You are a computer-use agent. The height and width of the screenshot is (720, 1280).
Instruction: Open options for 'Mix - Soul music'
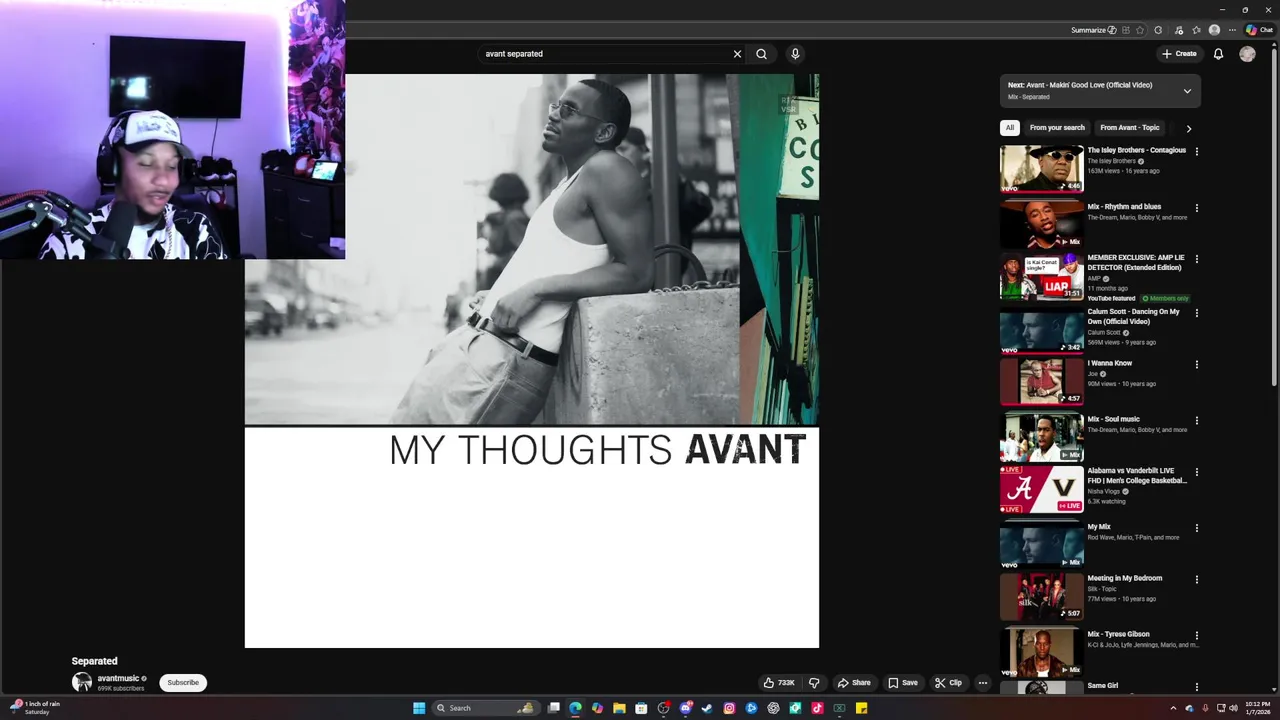click(1196, 421)
